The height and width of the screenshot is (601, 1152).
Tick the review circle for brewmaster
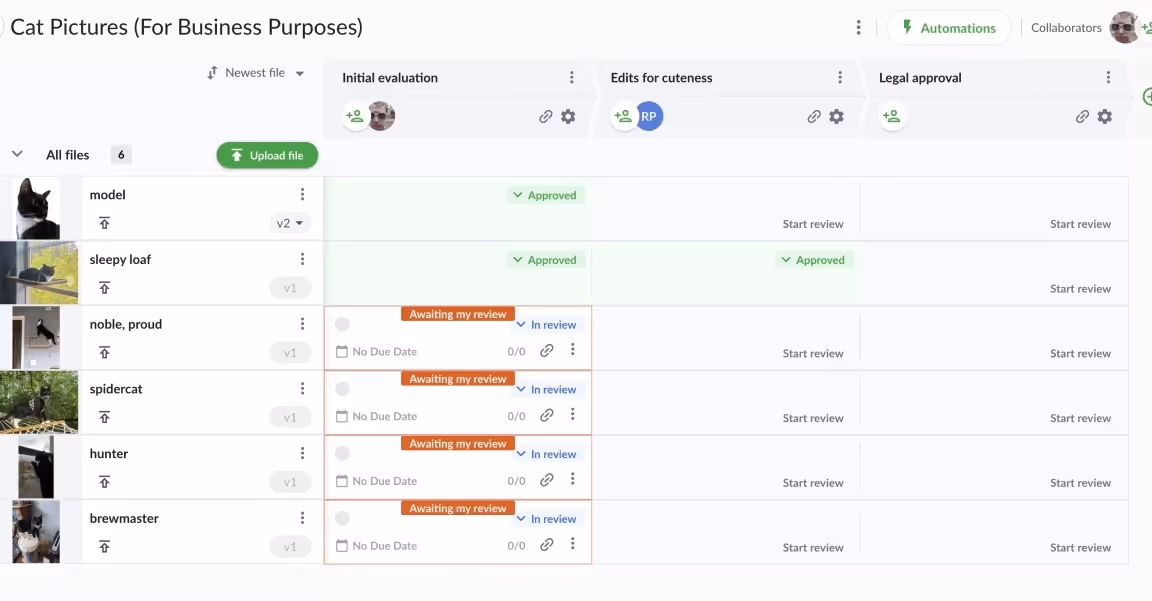click(342, 517)
